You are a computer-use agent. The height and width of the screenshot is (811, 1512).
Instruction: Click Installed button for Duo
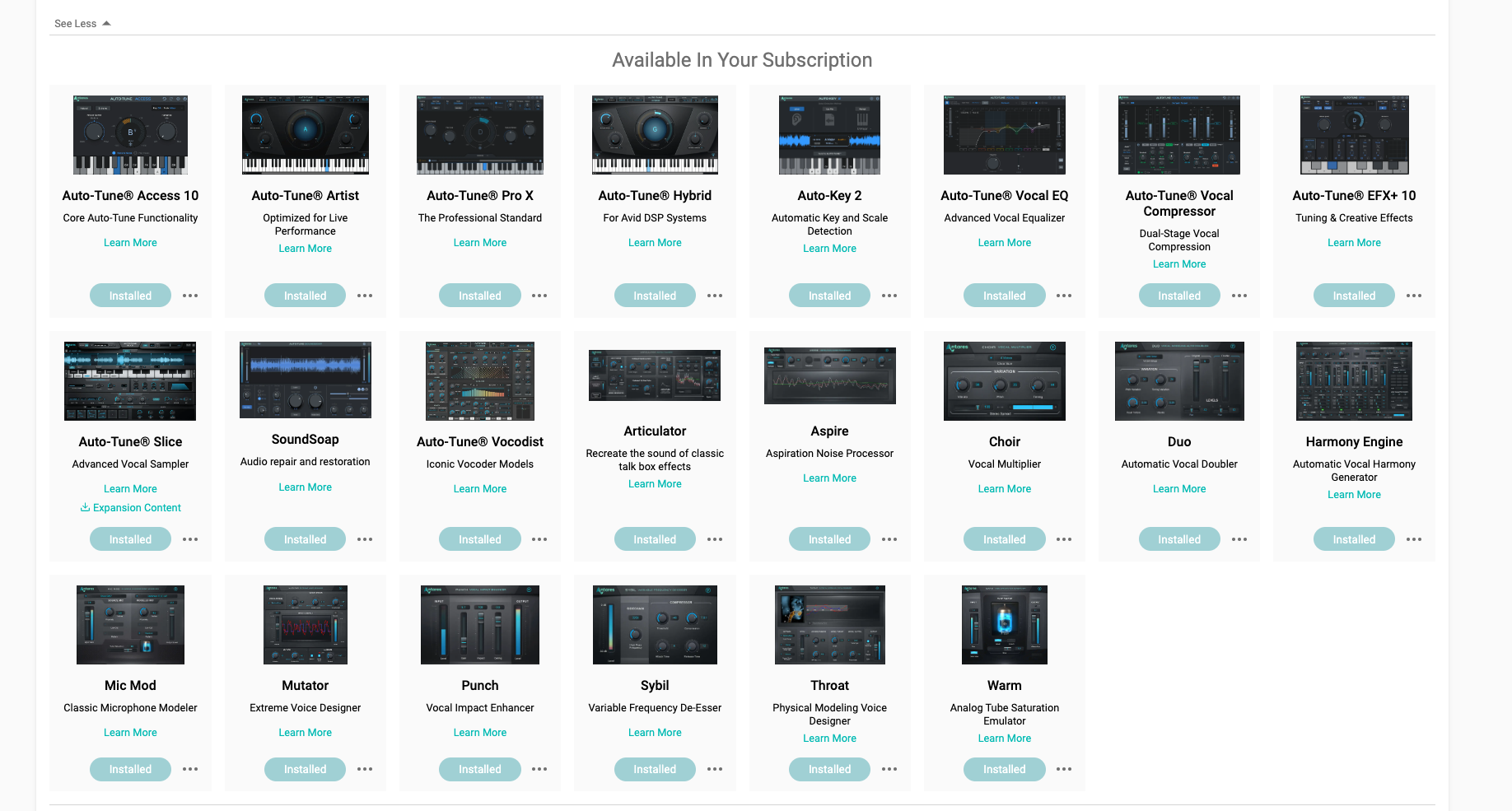click(1179, 539)
